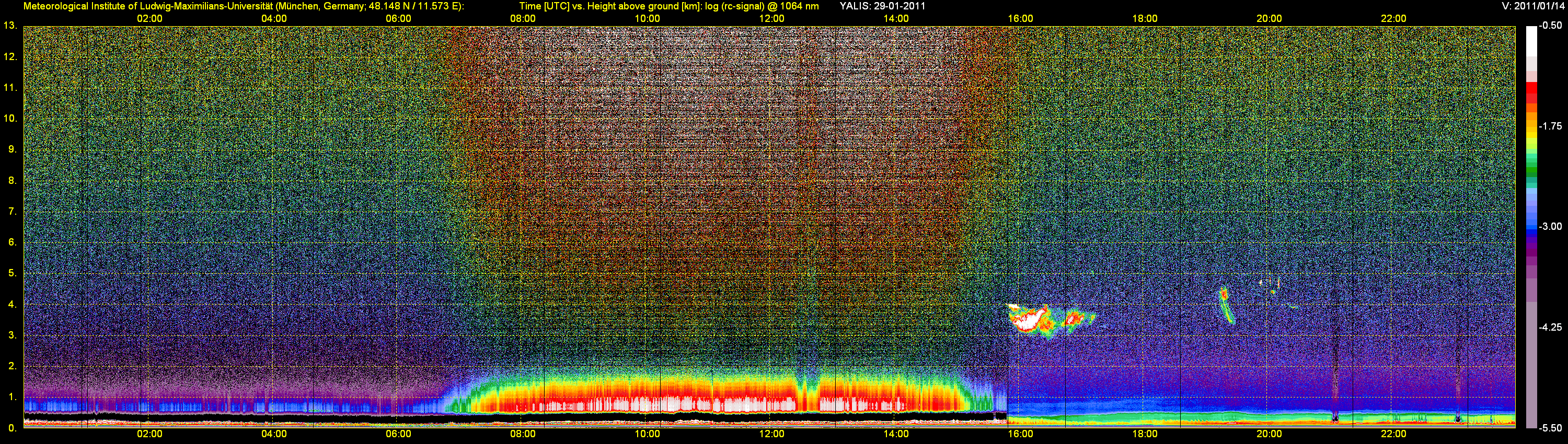Image resolution: width=1568 pixels, height=444 pixels.
Task: Click the bright white cloud patch after 16:00
Action: [x=1029, y=321]
